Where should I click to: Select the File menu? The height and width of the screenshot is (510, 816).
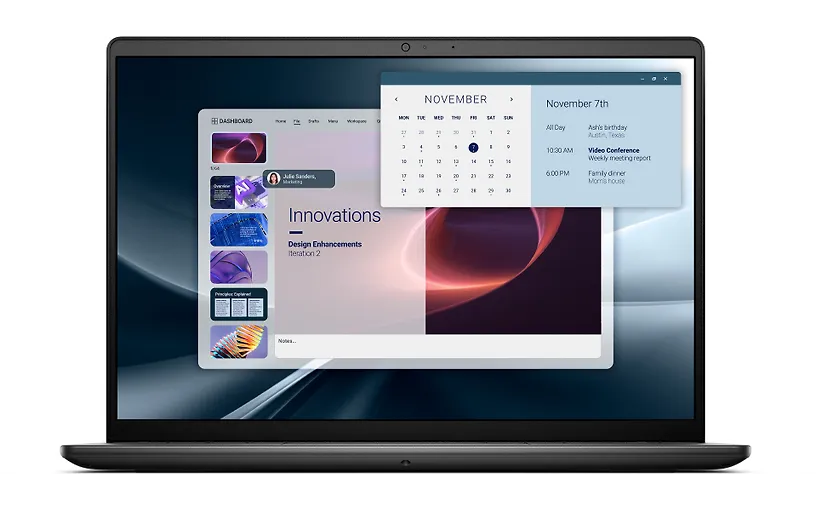297,121
